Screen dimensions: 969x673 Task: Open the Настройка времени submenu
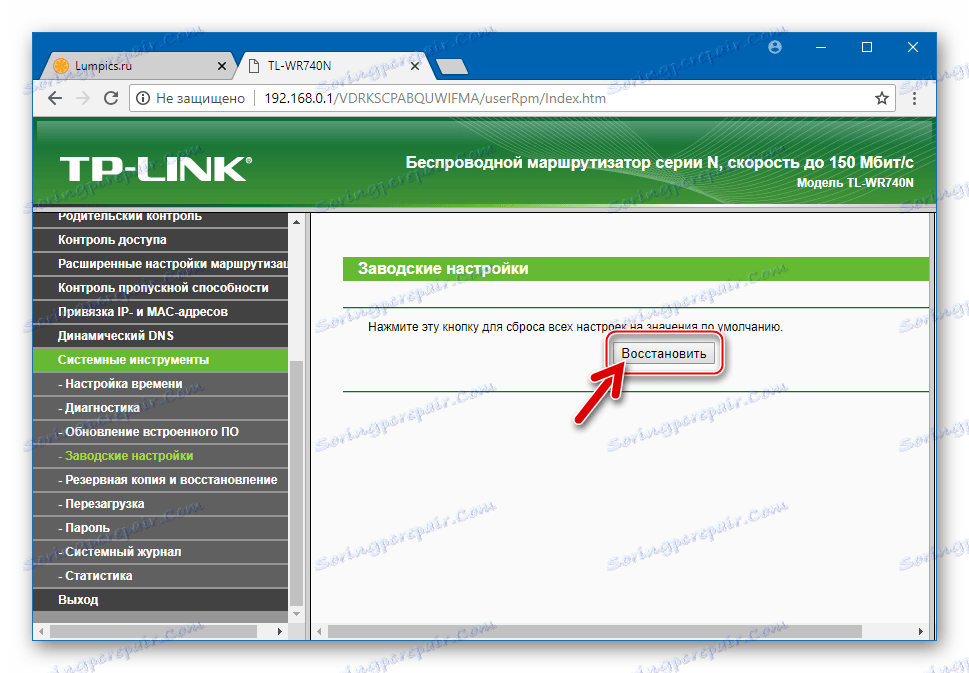[x=161, y=384]
